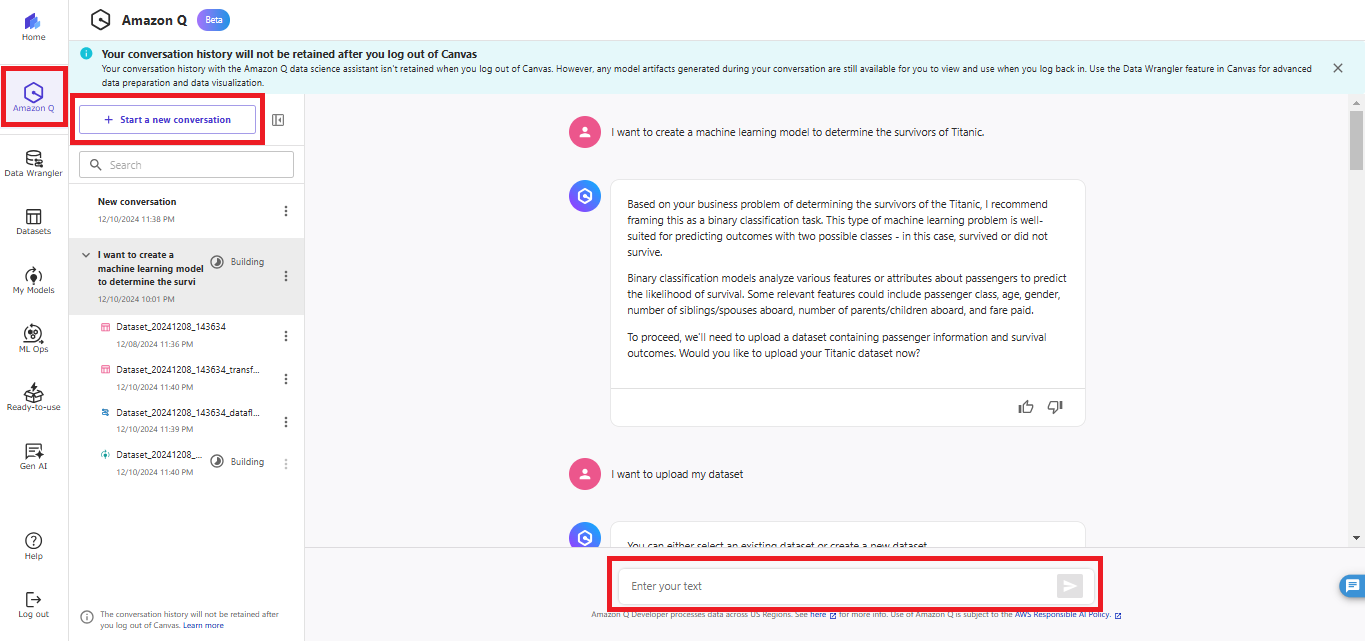Screen dimensions: 1365x641
Task: Open Data Wrangler section
Action: point(34,163)
